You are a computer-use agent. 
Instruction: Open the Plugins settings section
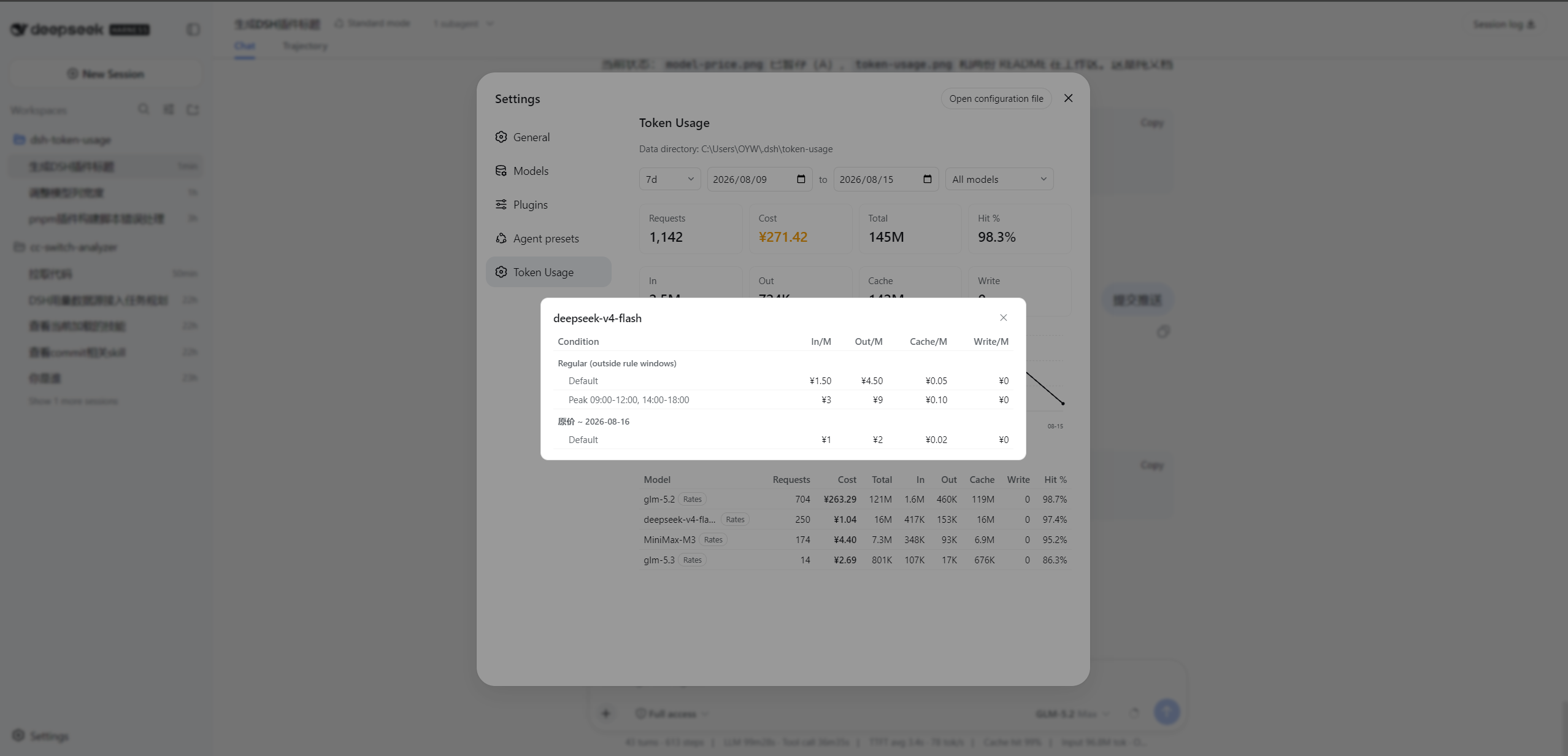(548, 205)
